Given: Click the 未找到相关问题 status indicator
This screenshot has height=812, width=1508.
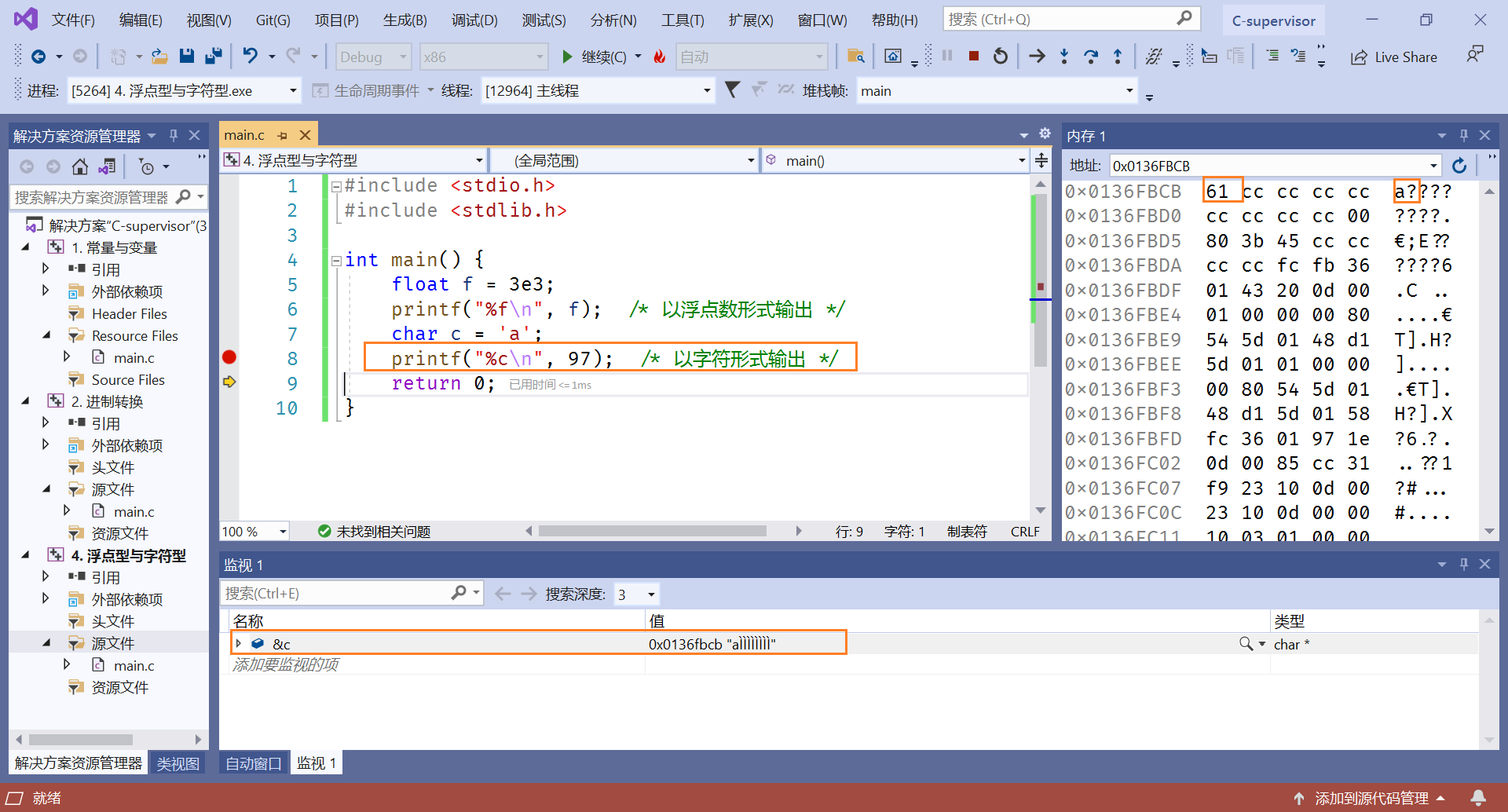Looking at the screenshot, I should coord(375,532).
